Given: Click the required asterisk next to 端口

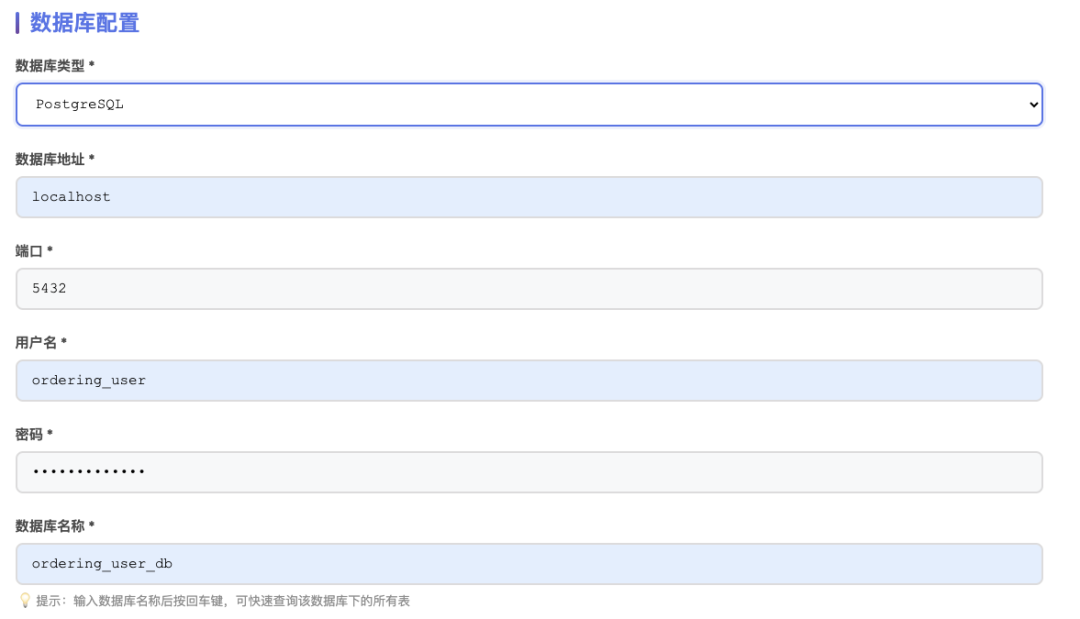Looking at the screenshot, I should click(50, 251).
